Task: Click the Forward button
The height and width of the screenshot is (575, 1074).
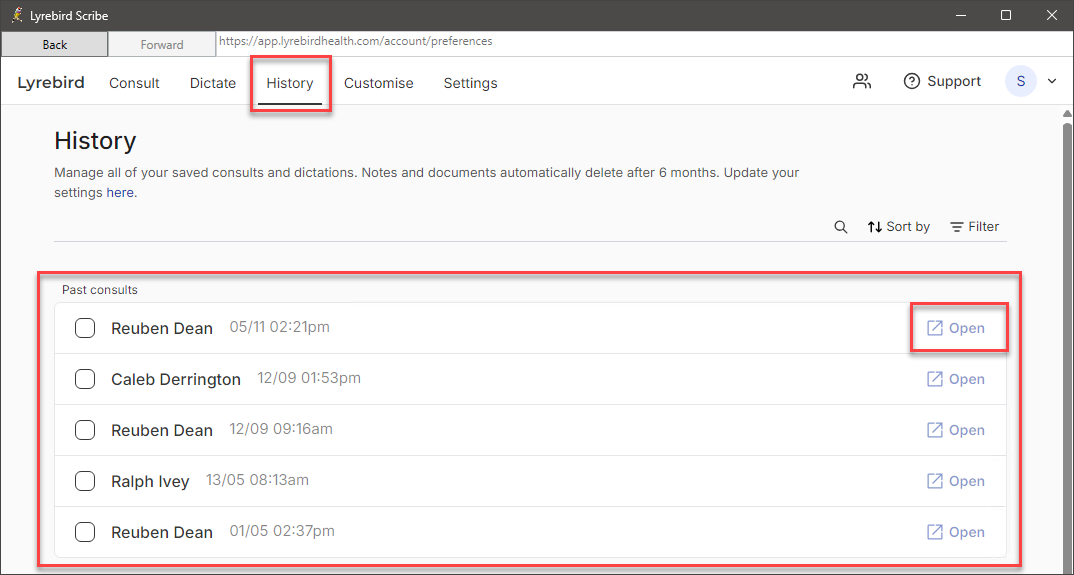Action: 162,45
